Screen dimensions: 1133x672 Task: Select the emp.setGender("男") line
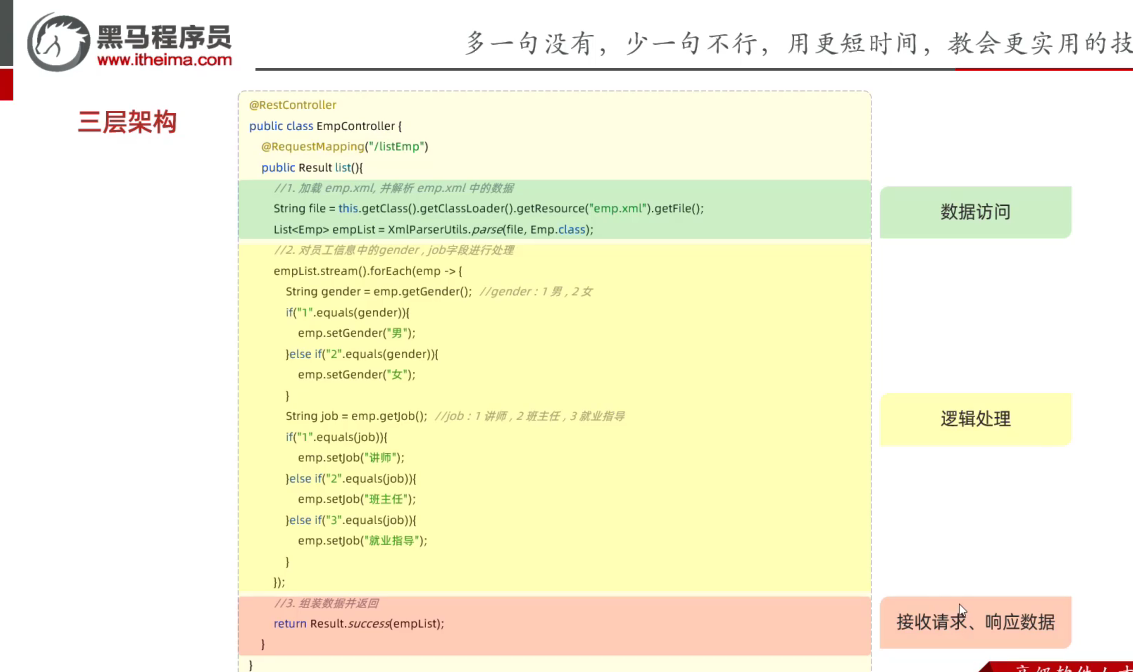[357, 333]
